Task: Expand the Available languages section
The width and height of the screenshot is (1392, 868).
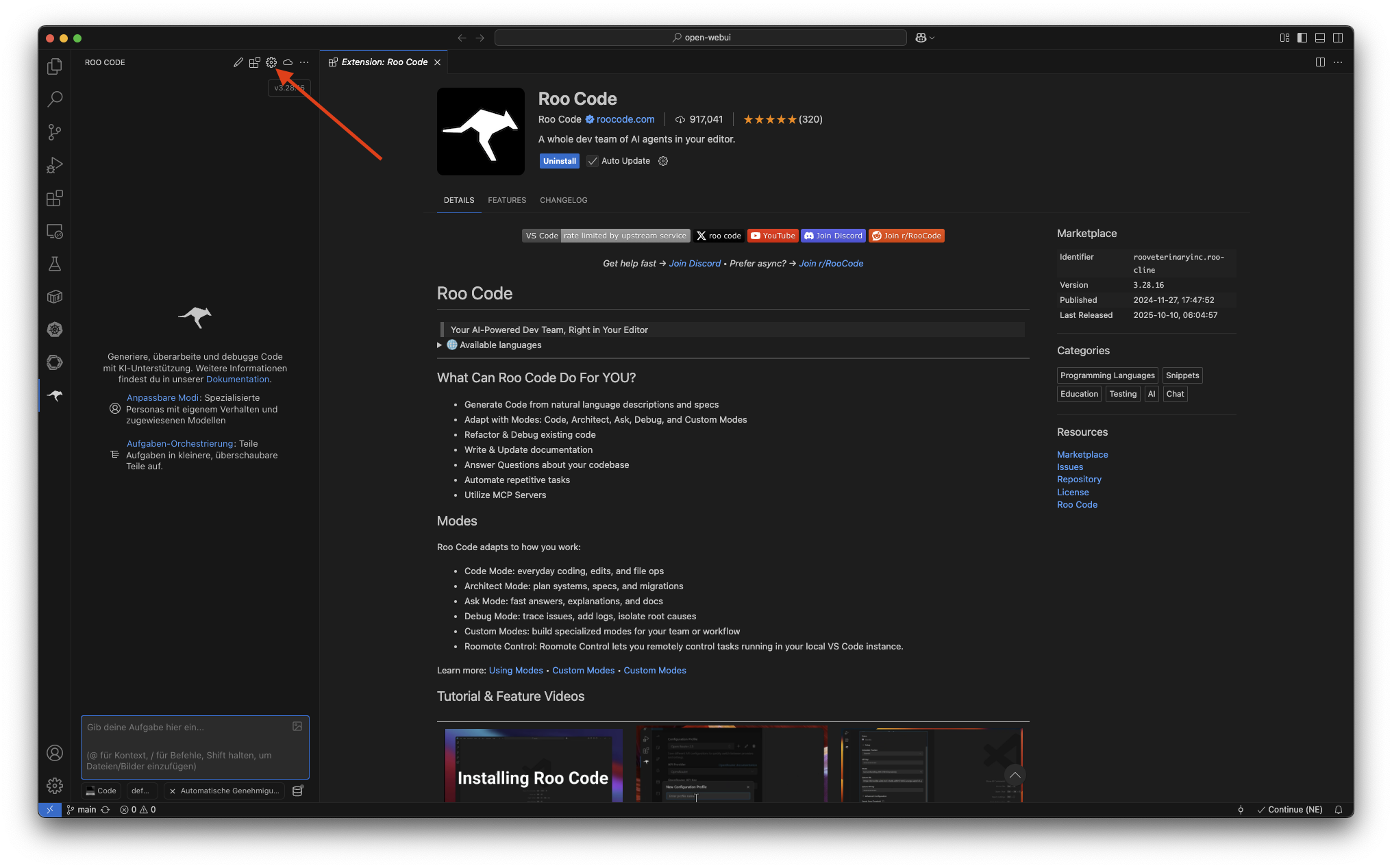Action: coord(489,345)
